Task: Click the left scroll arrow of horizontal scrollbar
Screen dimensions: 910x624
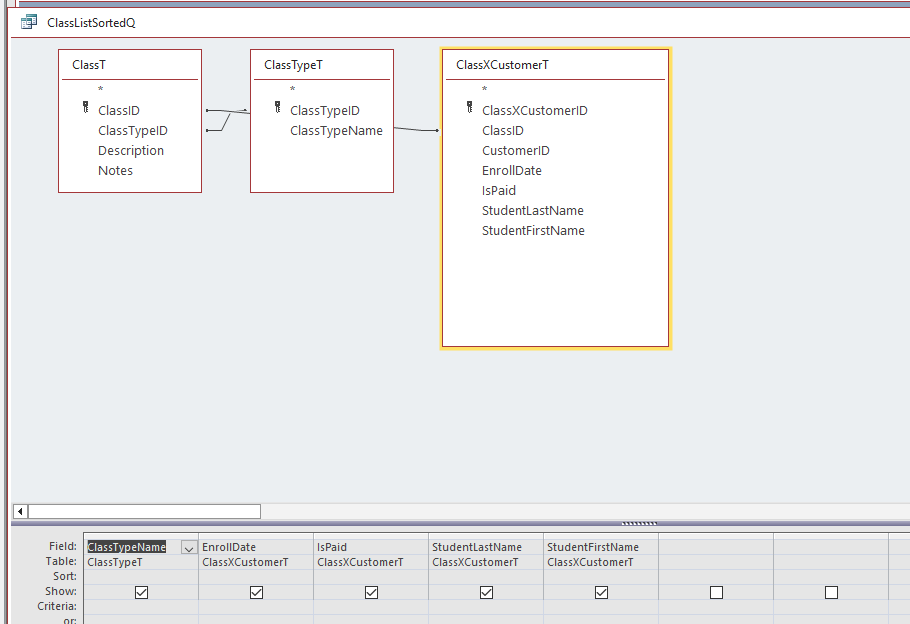Action: [21, 511]
